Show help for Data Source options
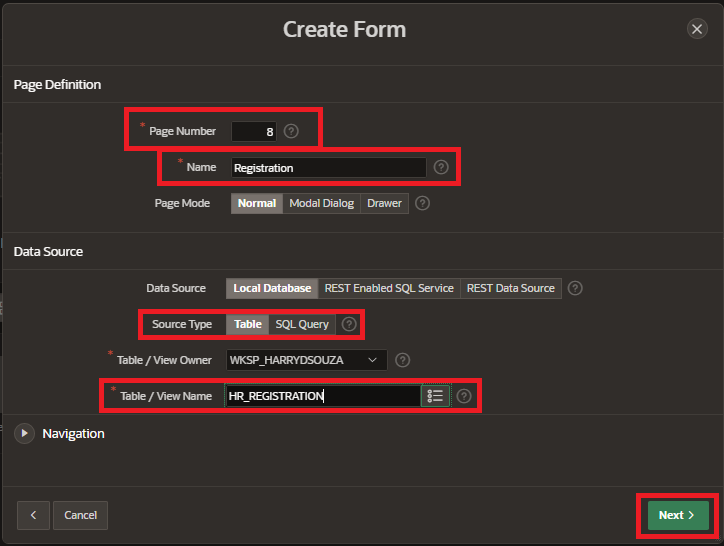724x546 pixels. [x=574, y=288]
